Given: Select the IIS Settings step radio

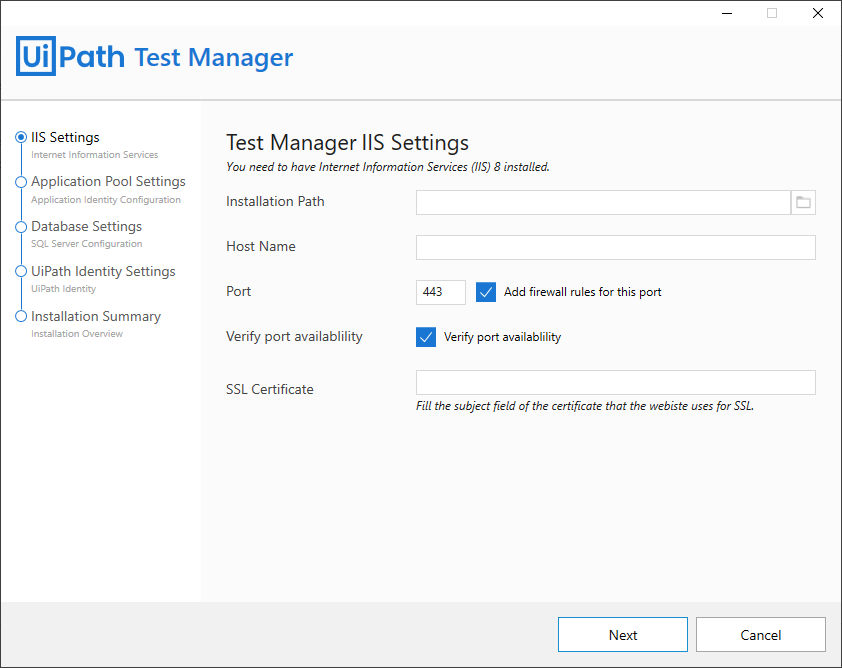Looking at the screenshot, I should [21, 137].
